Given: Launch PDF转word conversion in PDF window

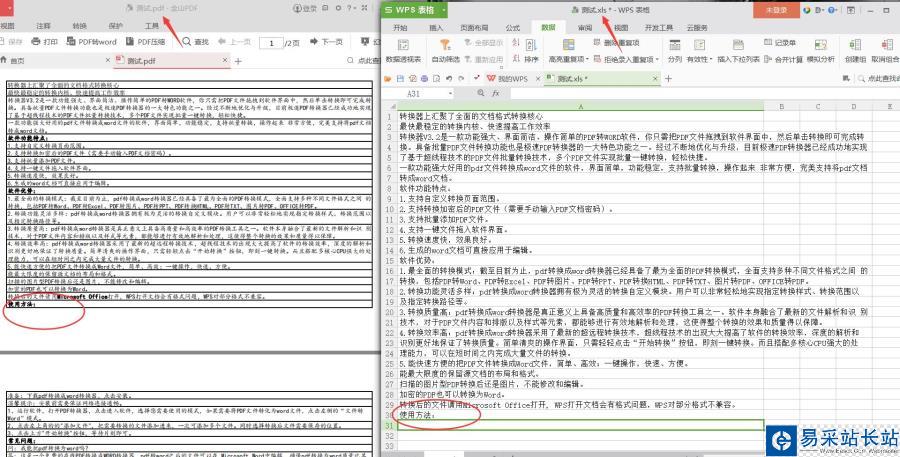Looking at the screenshot, I should pyautogui.click(x=91, y=42).
